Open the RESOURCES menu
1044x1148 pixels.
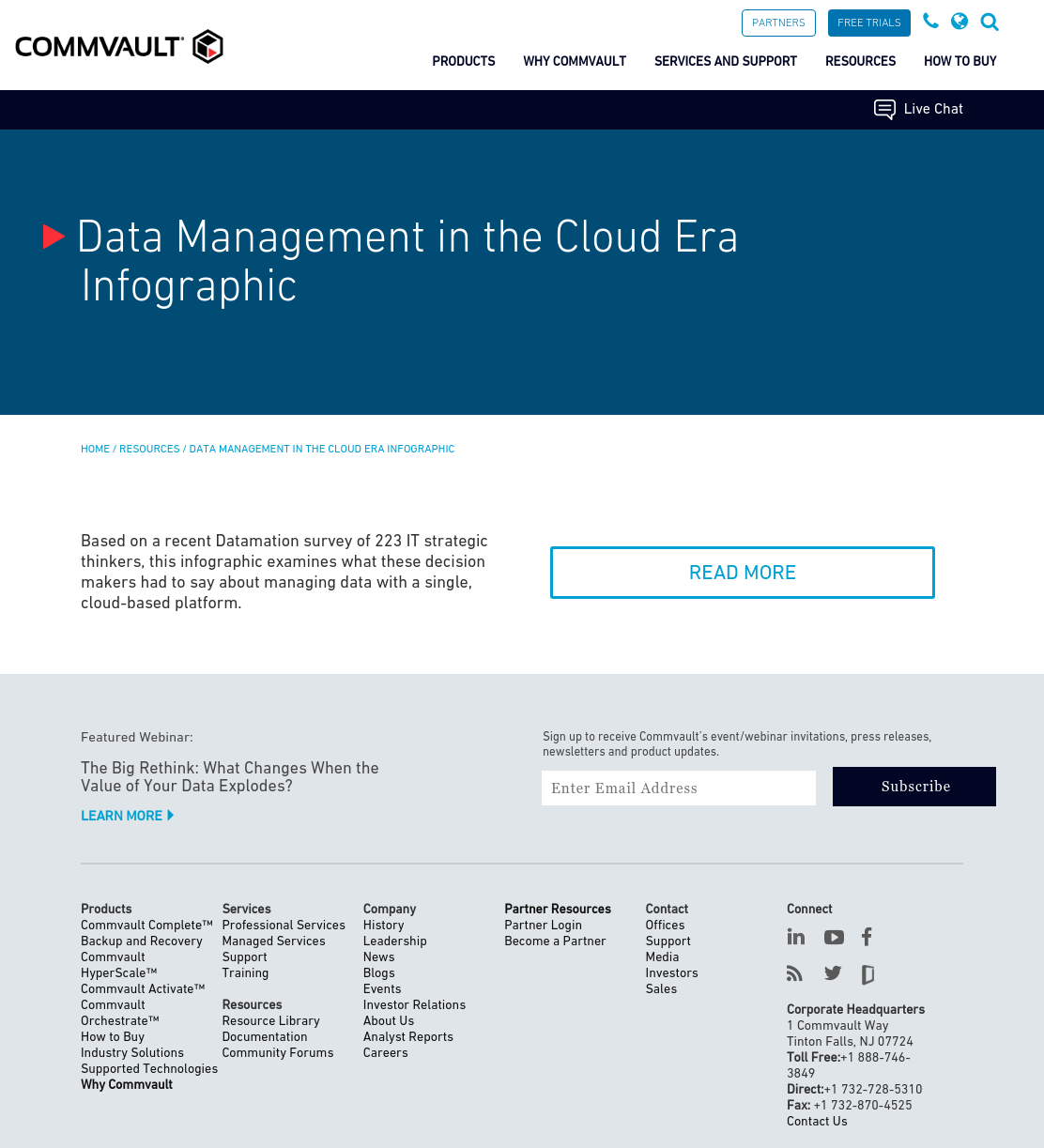click(x=860, y=61)
